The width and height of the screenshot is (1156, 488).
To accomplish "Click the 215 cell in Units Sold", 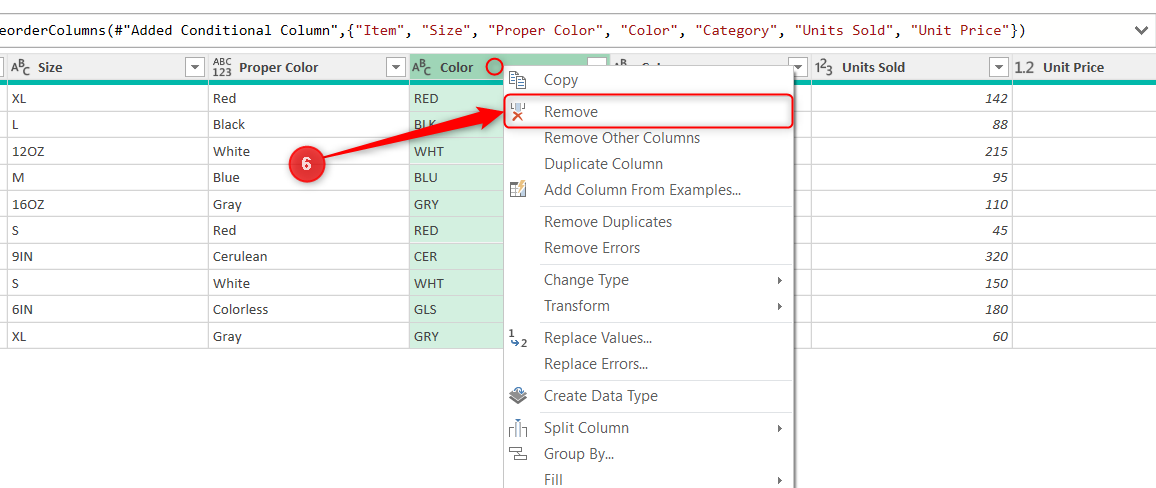I will pyautogui.click(x=911, y=151).
